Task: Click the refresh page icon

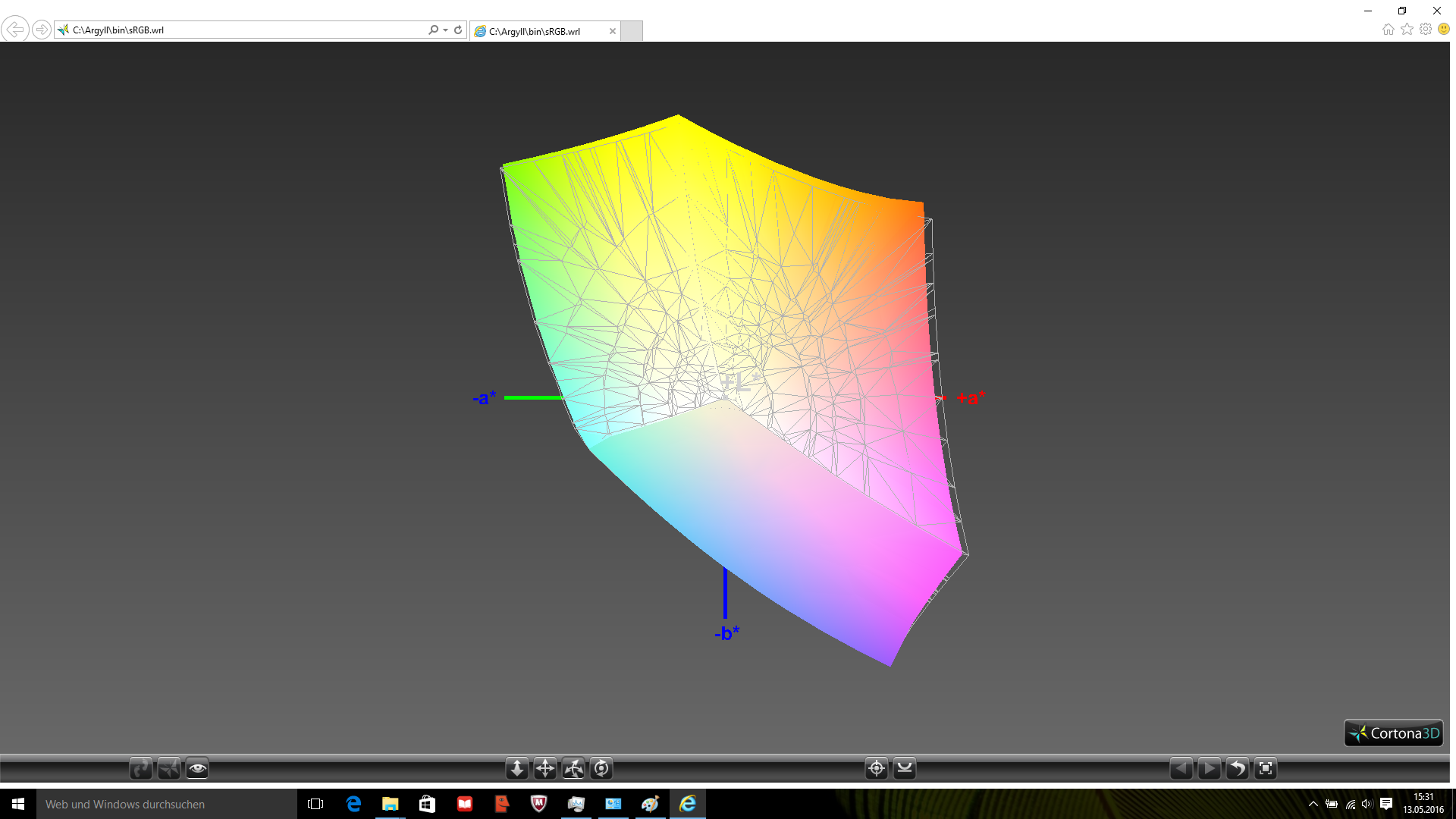Action: click(458, 30)
